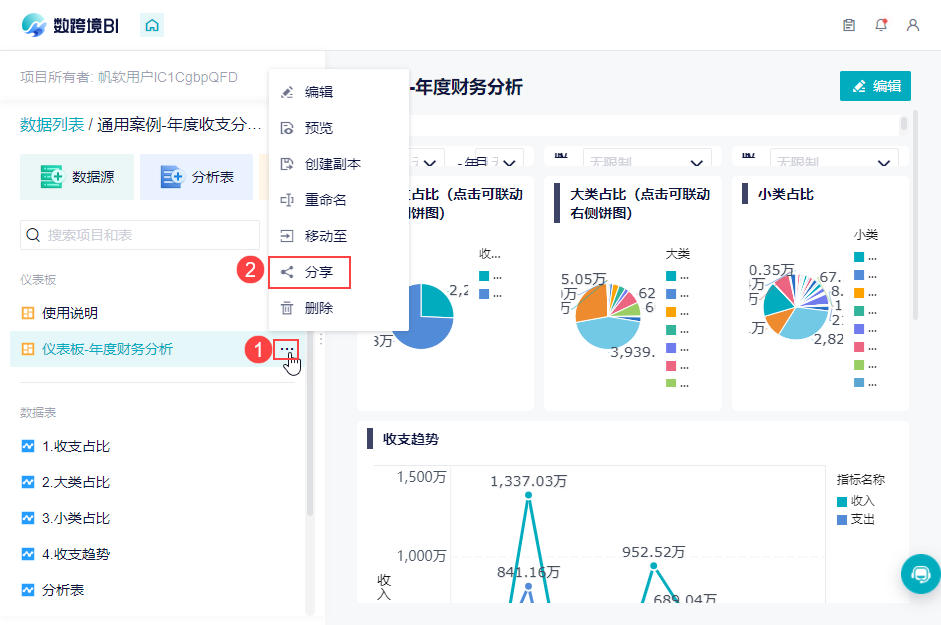Open customer service chat bubble
Image resolution: width=941 pixels, height=625 pixels.
[920, 574]
